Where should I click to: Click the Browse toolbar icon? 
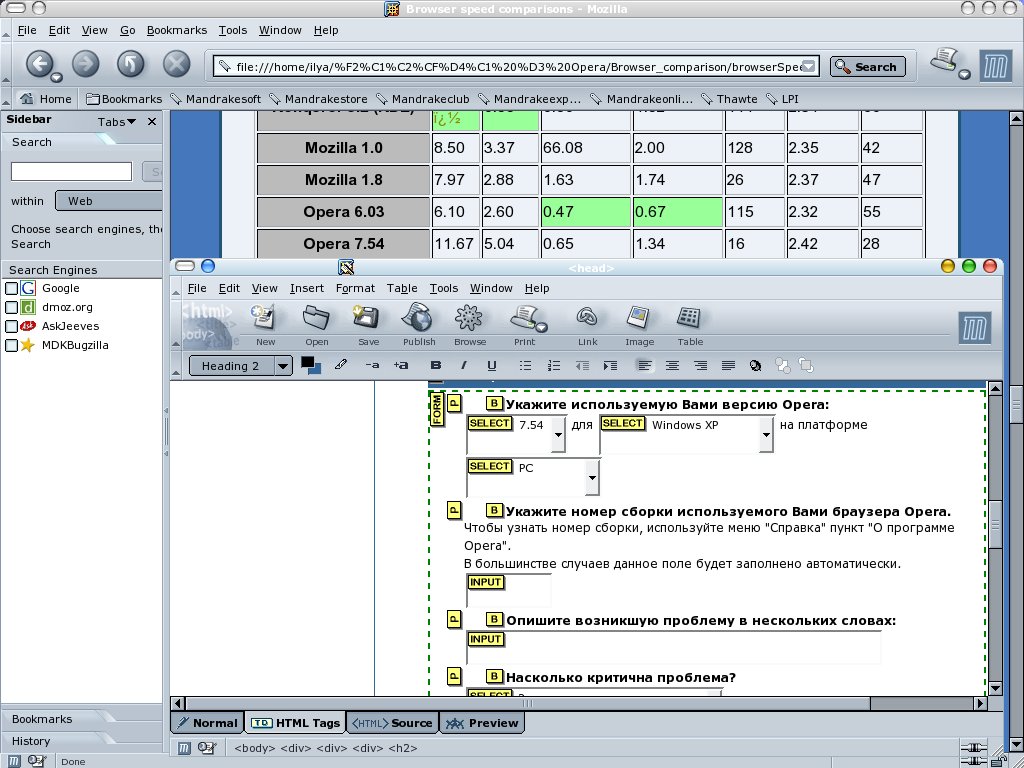coord(469,321)
